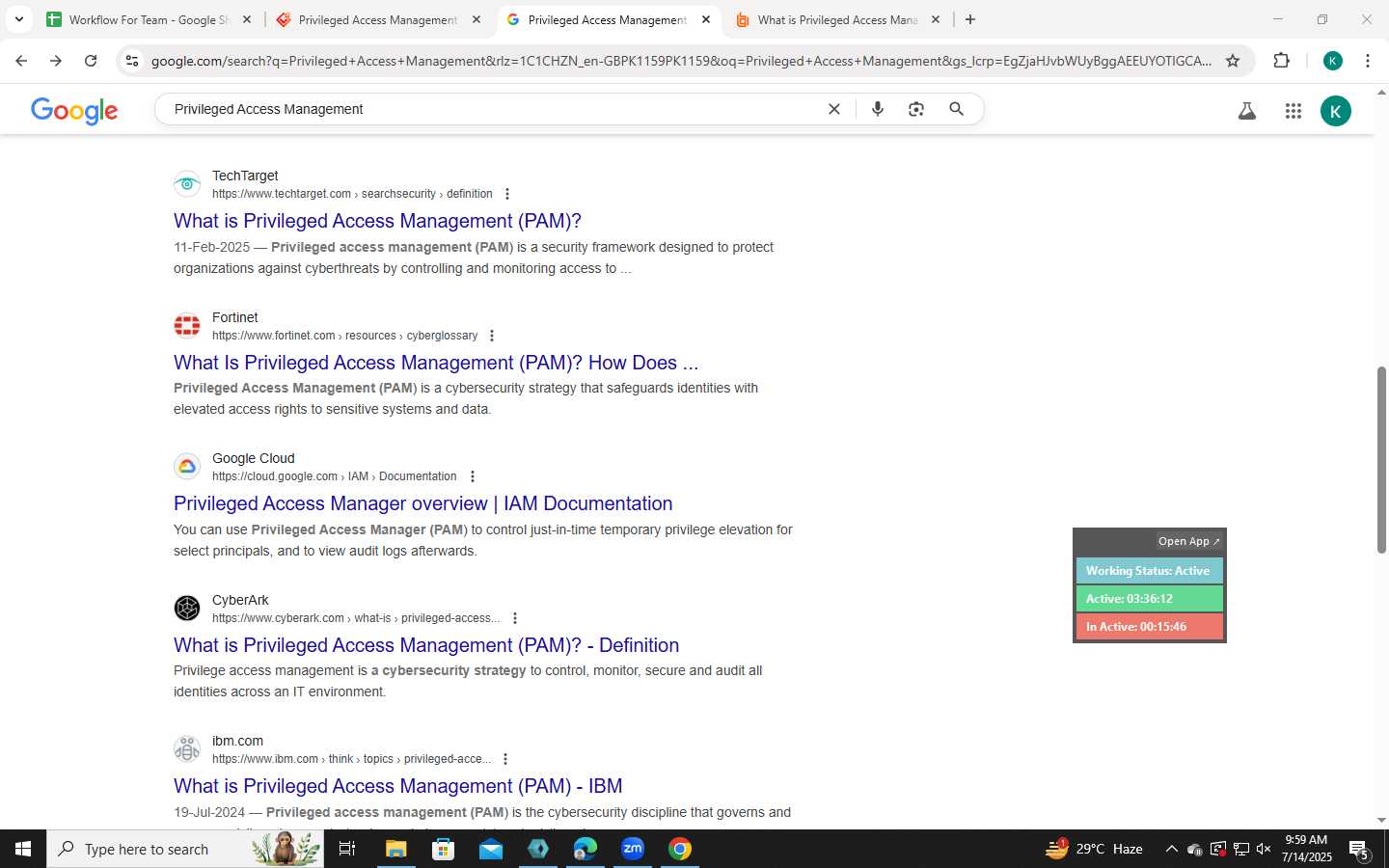Open Privileged Access Manager overview IAM Documentation

422,503
